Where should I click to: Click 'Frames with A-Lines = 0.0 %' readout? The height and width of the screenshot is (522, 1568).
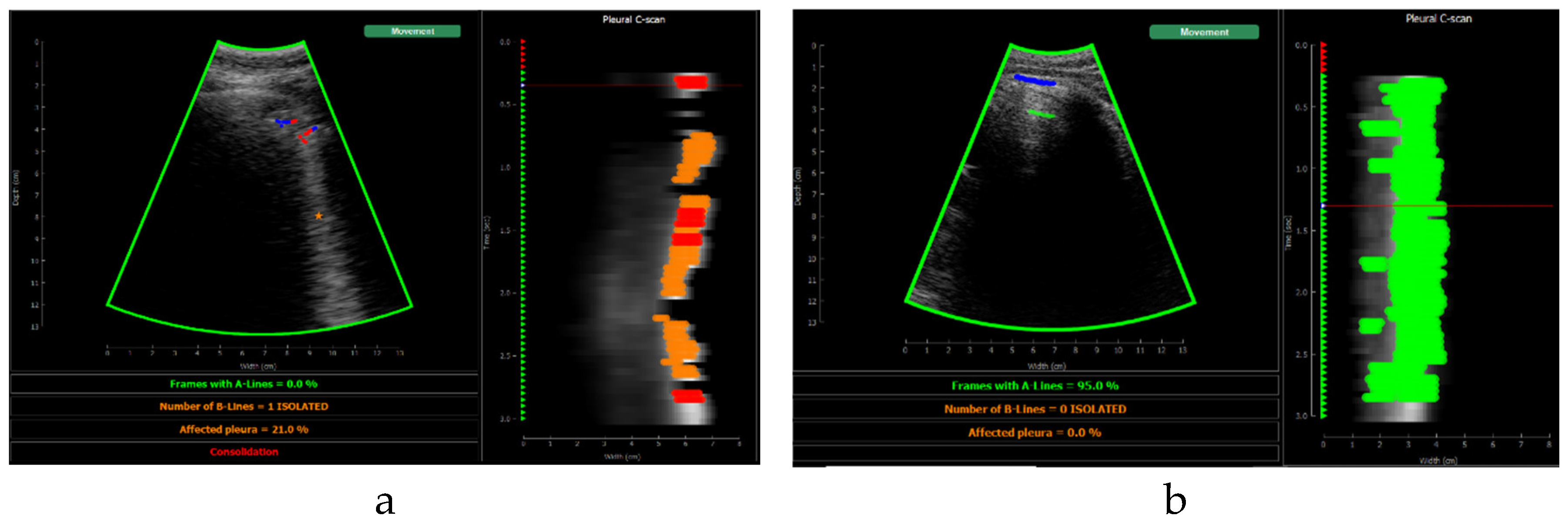[243, 384]
